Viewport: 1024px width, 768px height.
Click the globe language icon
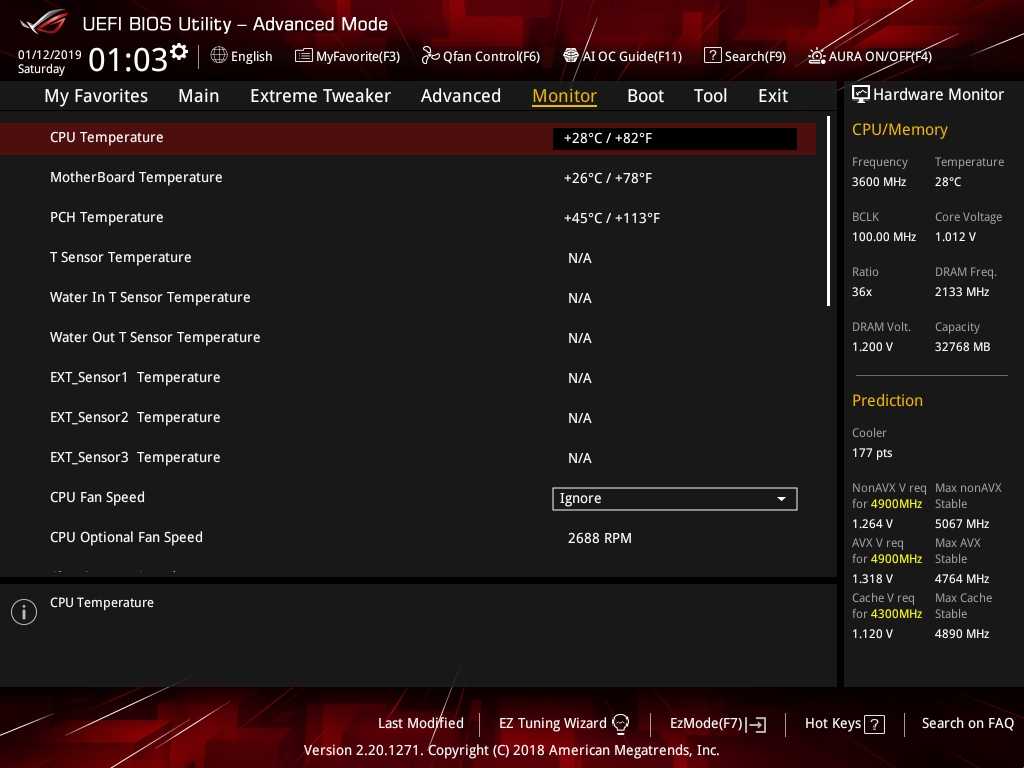pos(219,56)
